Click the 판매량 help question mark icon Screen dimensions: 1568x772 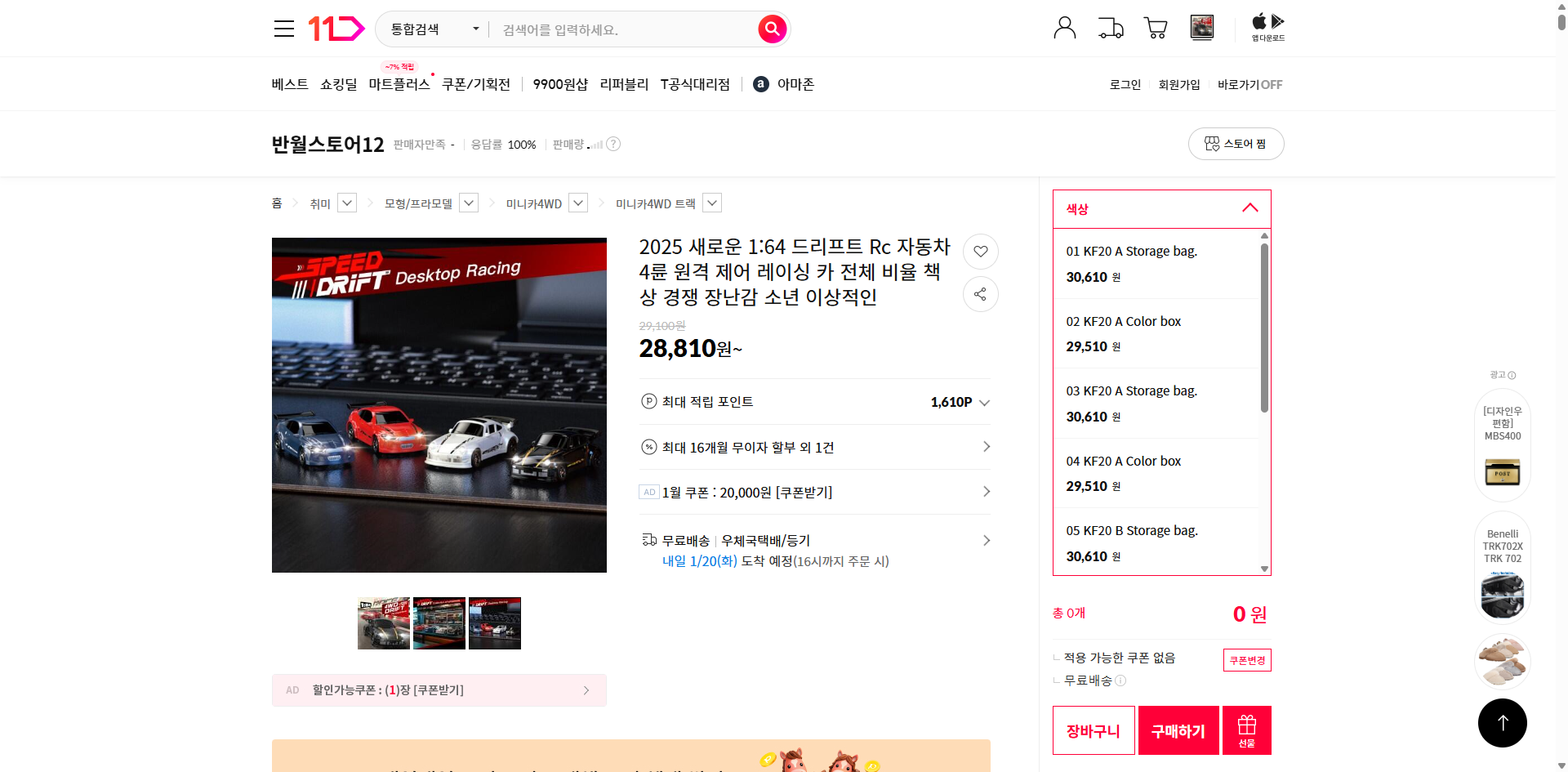pos(612,144)
